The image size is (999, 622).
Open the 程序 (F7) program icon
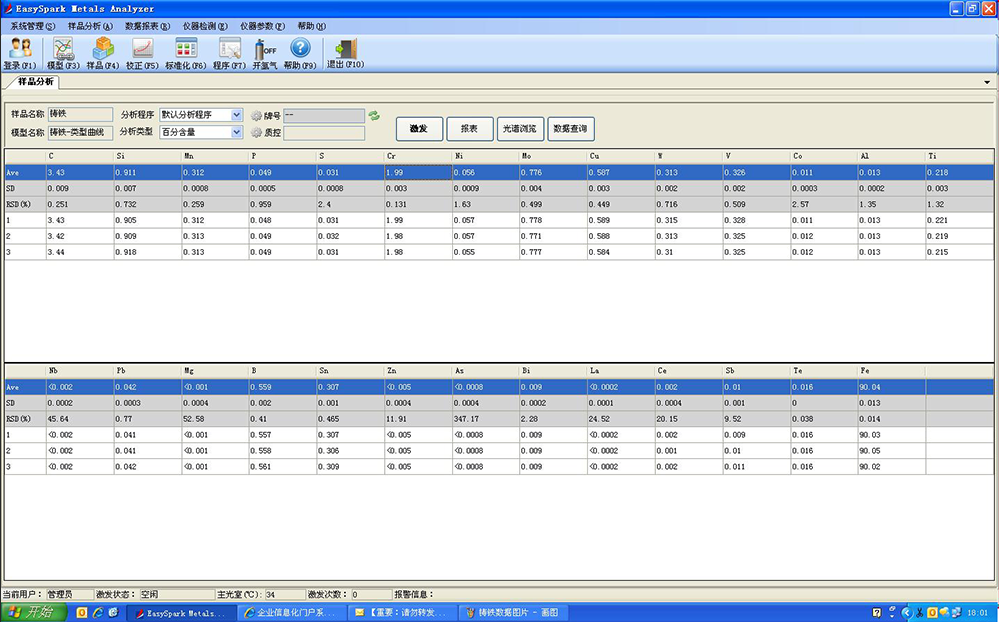(x=229, y=52)
